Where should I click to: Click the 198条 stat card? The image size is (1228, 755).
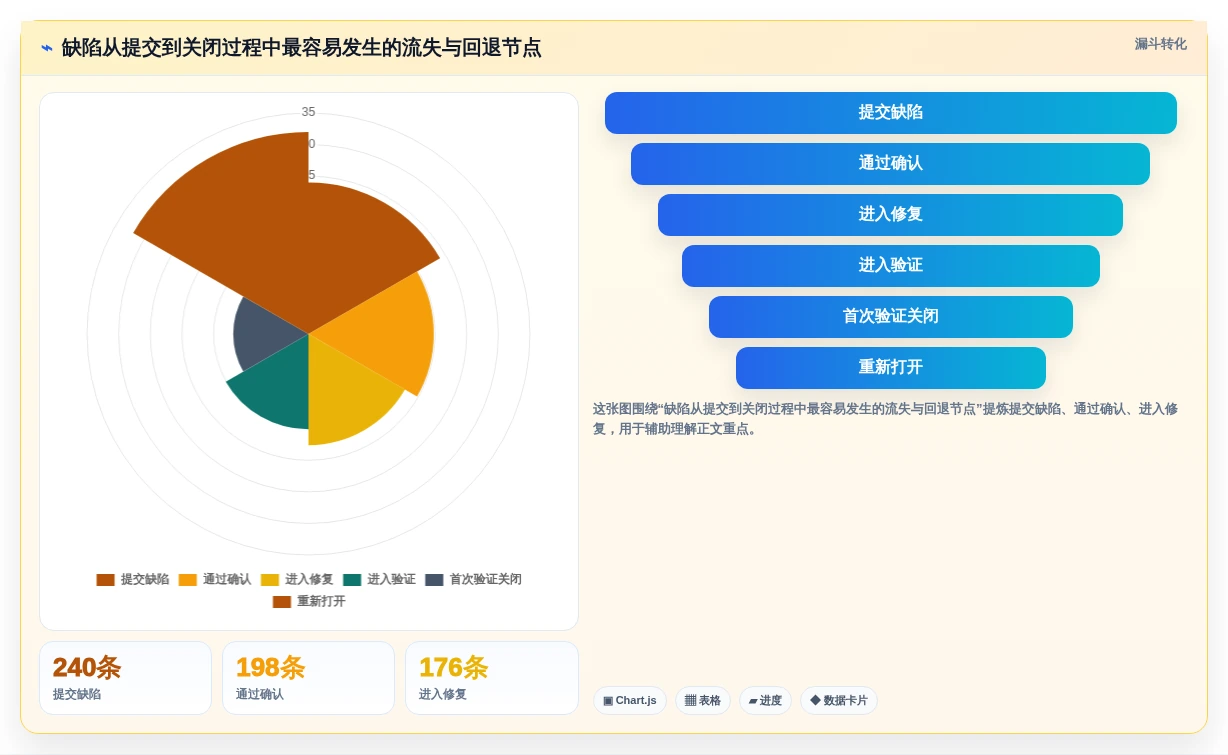click(x=308, y=678)
